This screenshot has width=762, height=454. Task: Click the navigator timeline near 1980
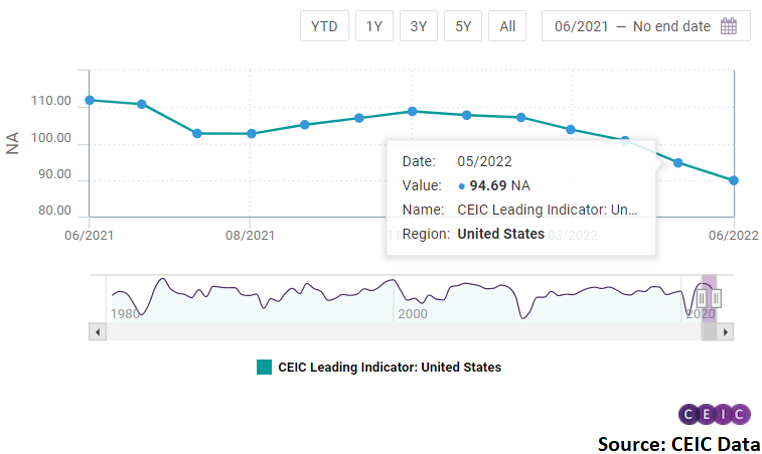pos(125,298)
